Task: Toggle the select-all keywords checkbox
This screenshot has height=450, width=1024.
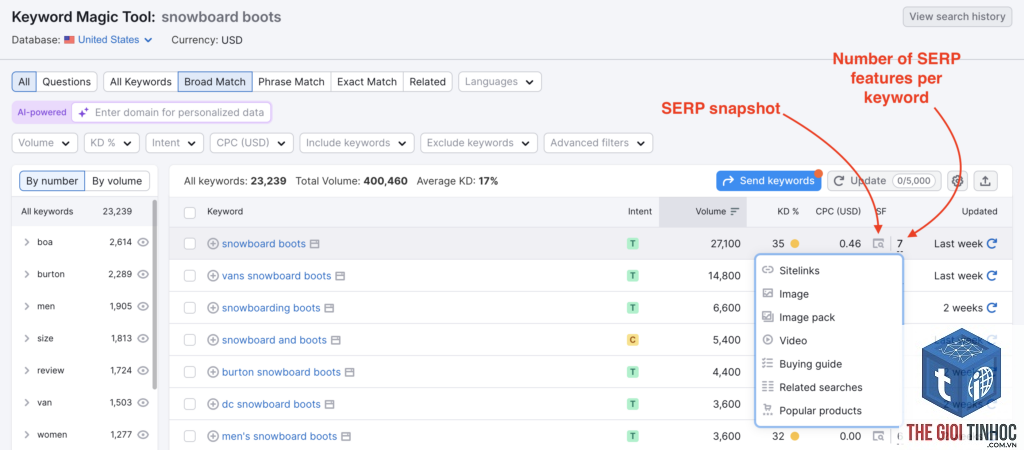Action: 189,212
